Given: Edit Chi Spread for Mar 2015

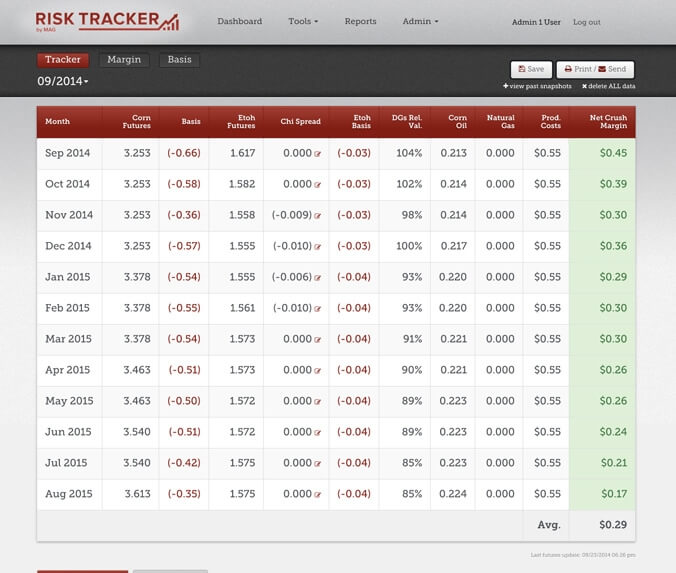Looking at the screenshot, I should click(x=317, y=340).
